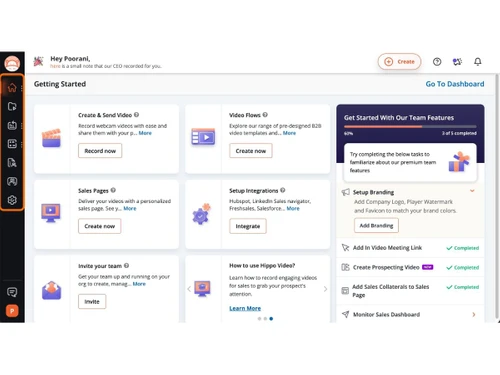Viewport: 500px width, 375px height.
Task: Click the Record now button
Action: (x=100, y=151)
